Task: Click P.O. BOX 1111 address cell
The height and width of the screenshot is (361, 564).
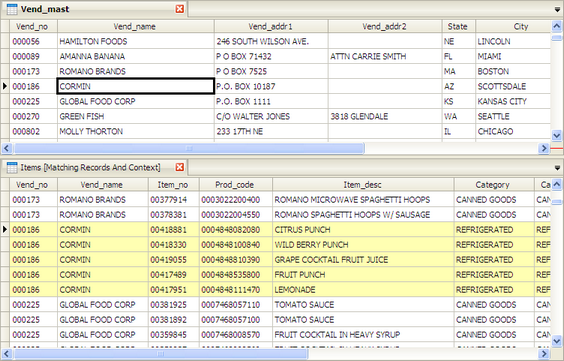Action: [x=271, y=101]
